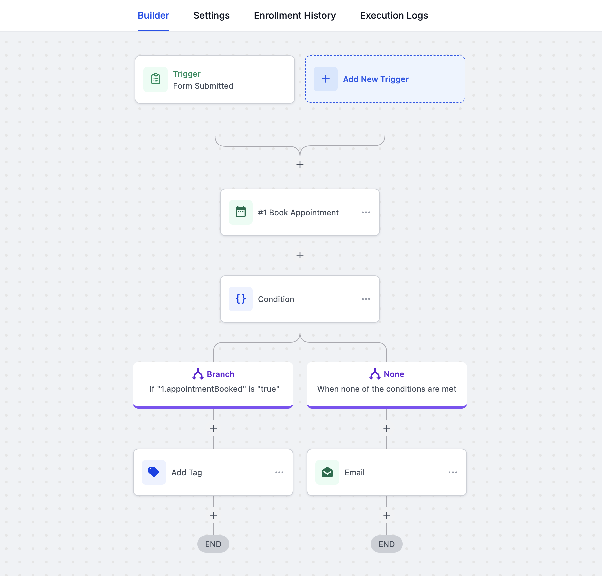The width and height of the screenshot is (602, 576).
Task: Add a step after the Add Tag action
Action: point(213,515)
